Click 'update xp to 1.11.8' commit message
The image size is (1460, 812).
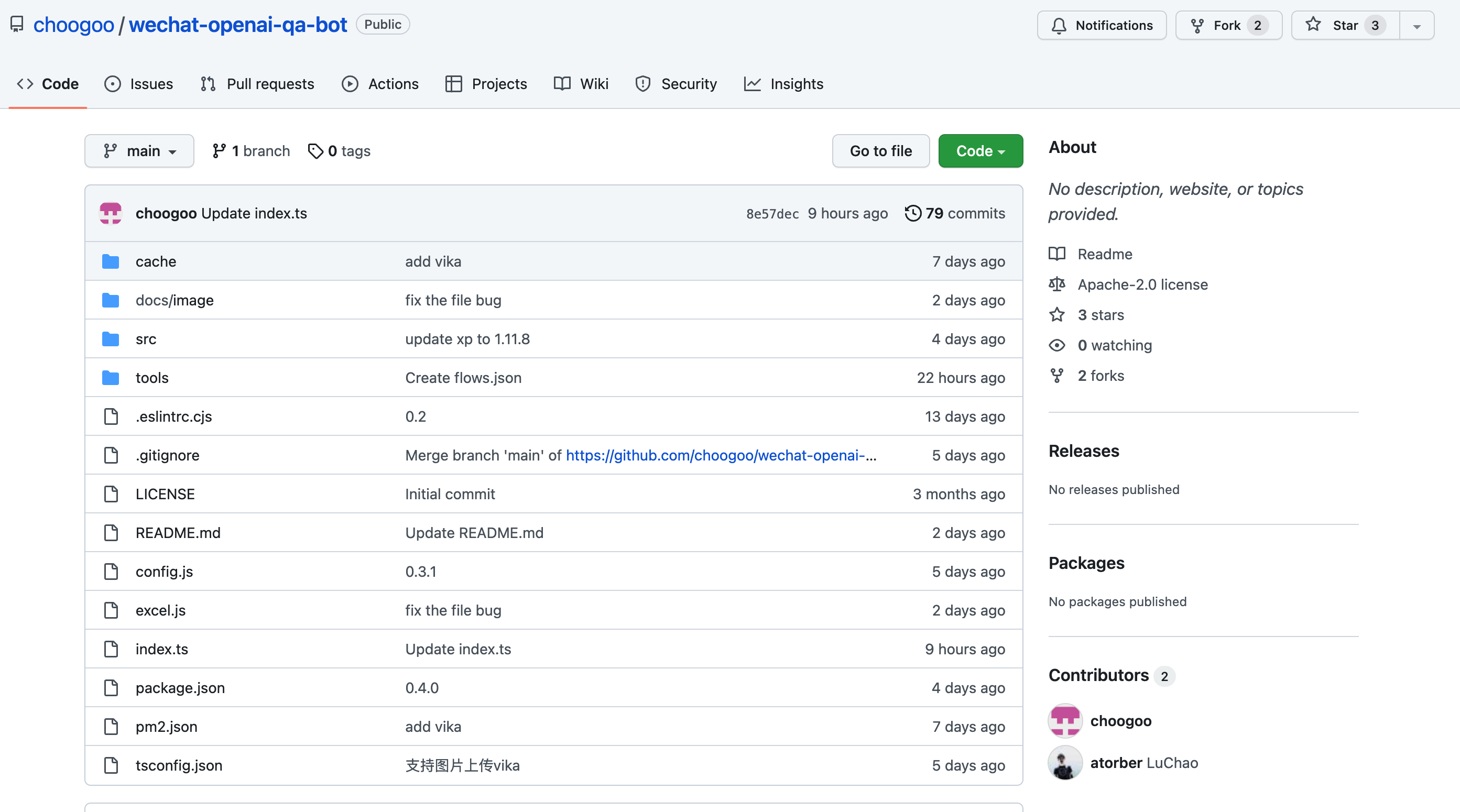pyautogui.click(x=467, y=339)
